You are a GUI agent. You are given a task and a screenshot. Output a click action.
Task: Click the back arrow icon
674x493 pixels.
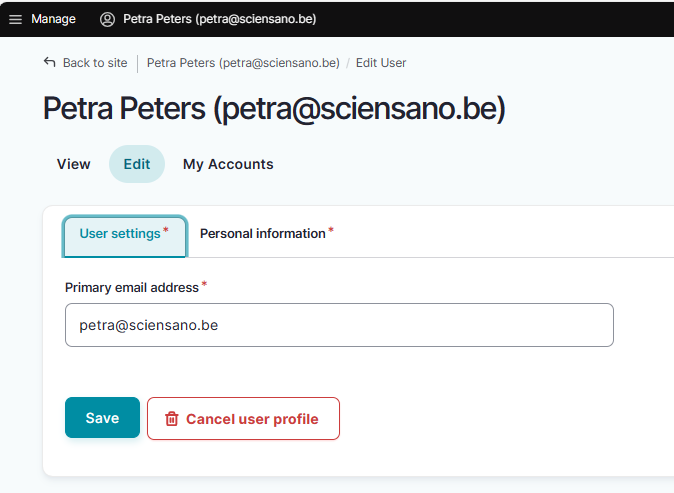[x=50, y=62]
